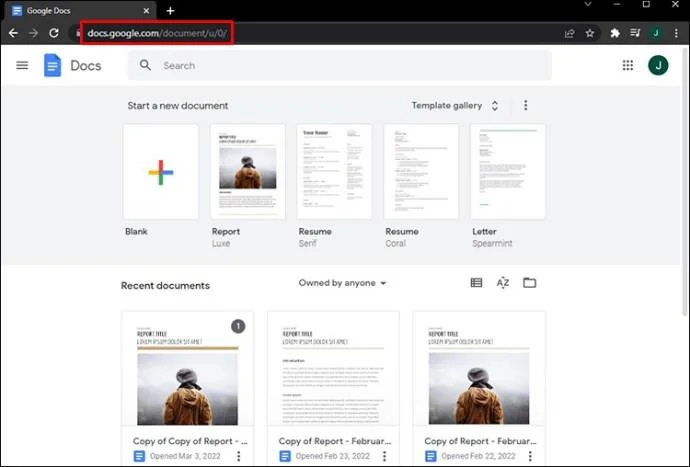Click the 'Start a new document' heading
This screenshot has height=467, width=690.
pos(178,106)
